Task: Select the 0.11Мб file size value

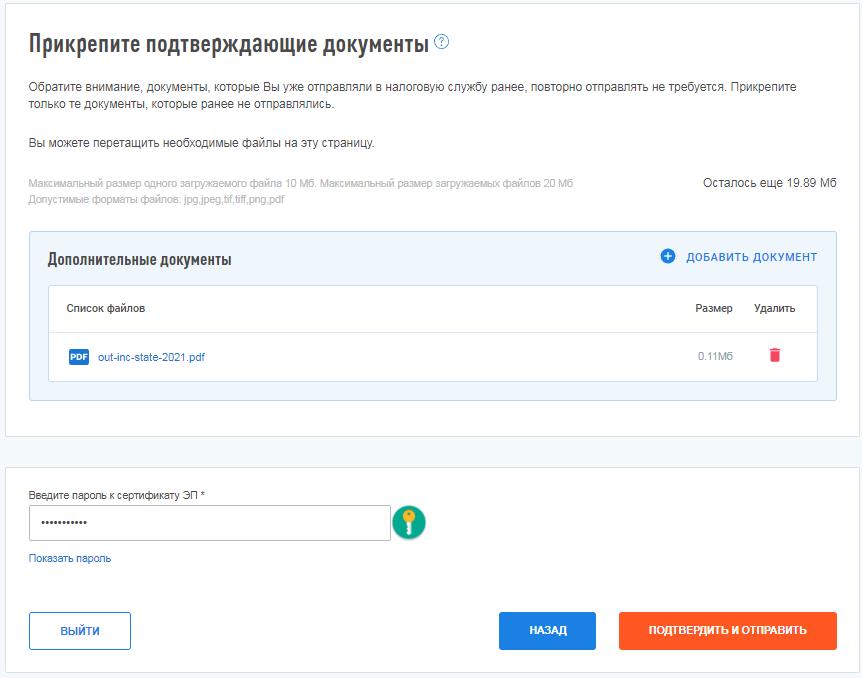Action: point(715,357)
